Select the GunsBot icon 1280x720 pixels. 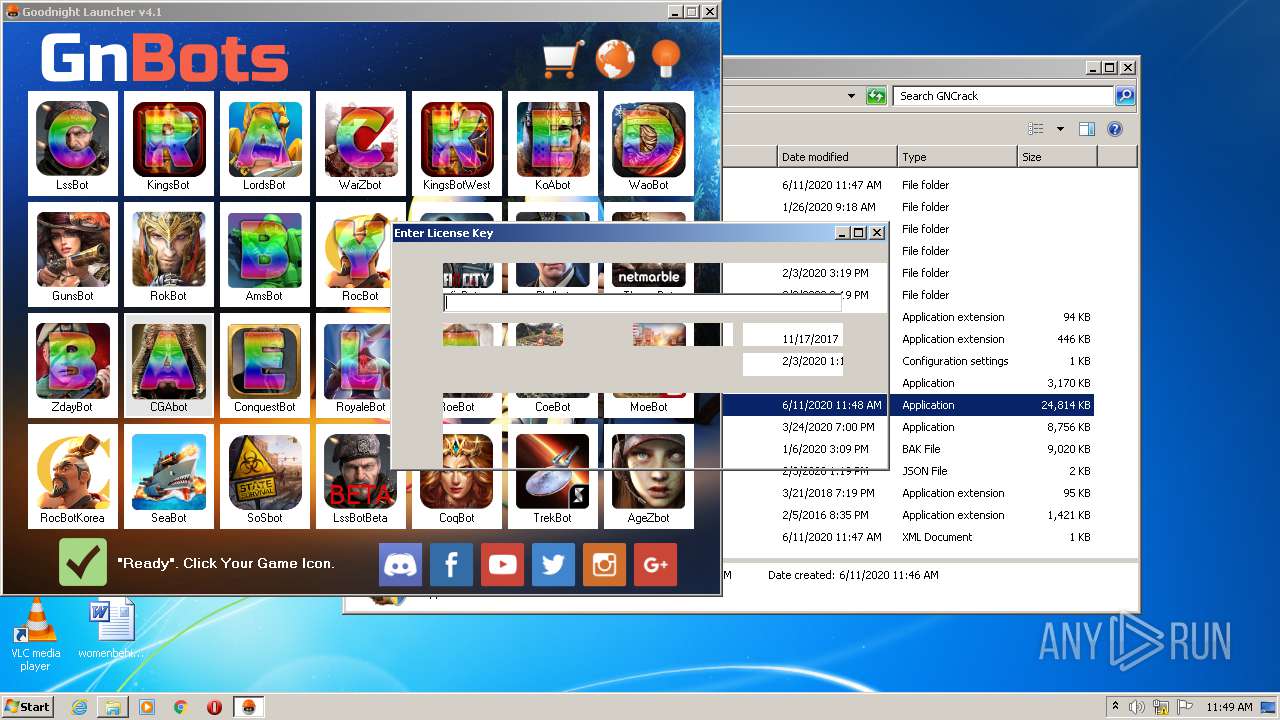tap(72, 254)
